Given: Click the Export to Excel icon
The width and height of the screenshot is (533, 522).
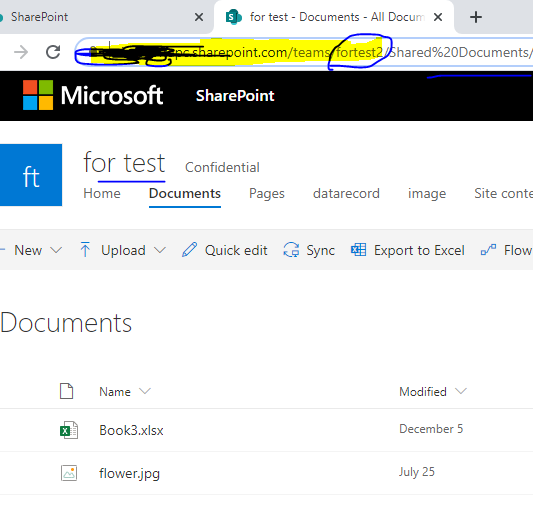Looking at the screenshot, I should coord(359,250).
